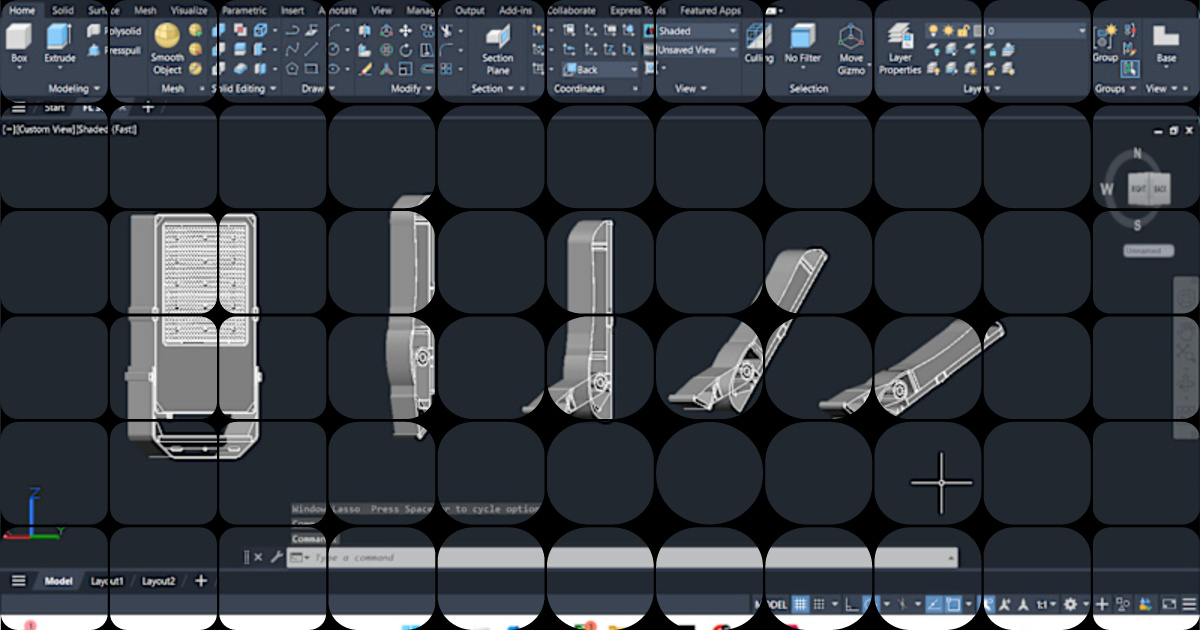
Task: Open the Shaded visual style dropdown
Action: (697, 31)
